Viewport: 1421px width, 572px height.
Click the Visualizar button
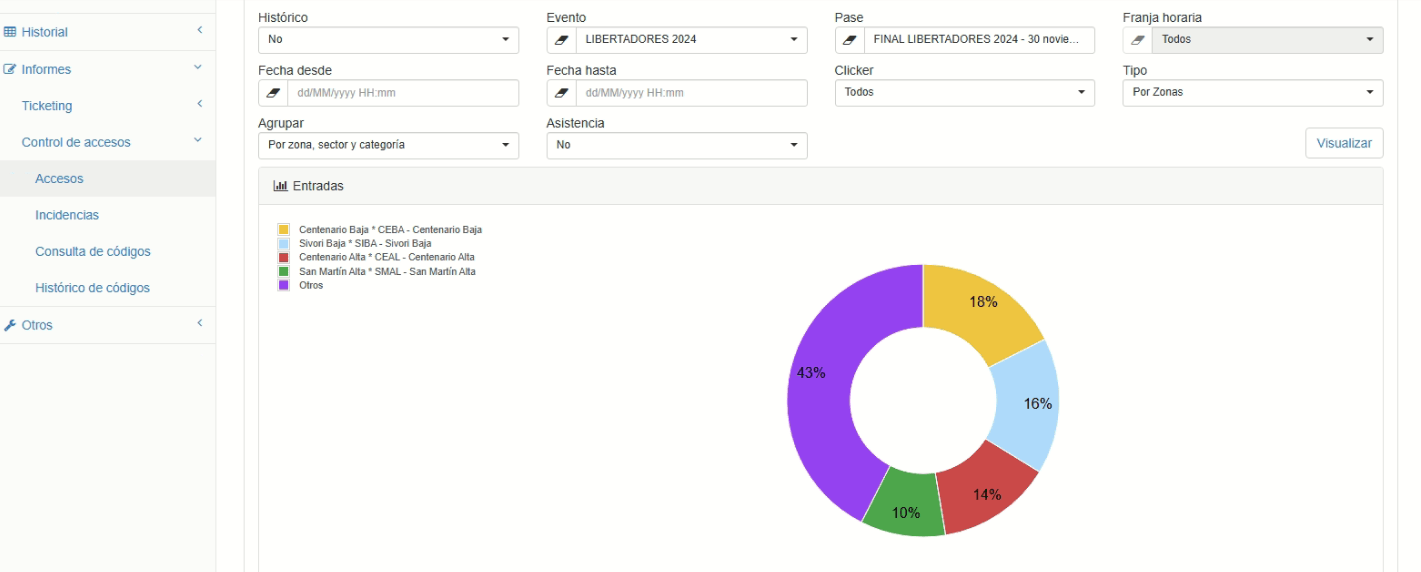[x=1344, y=143]
